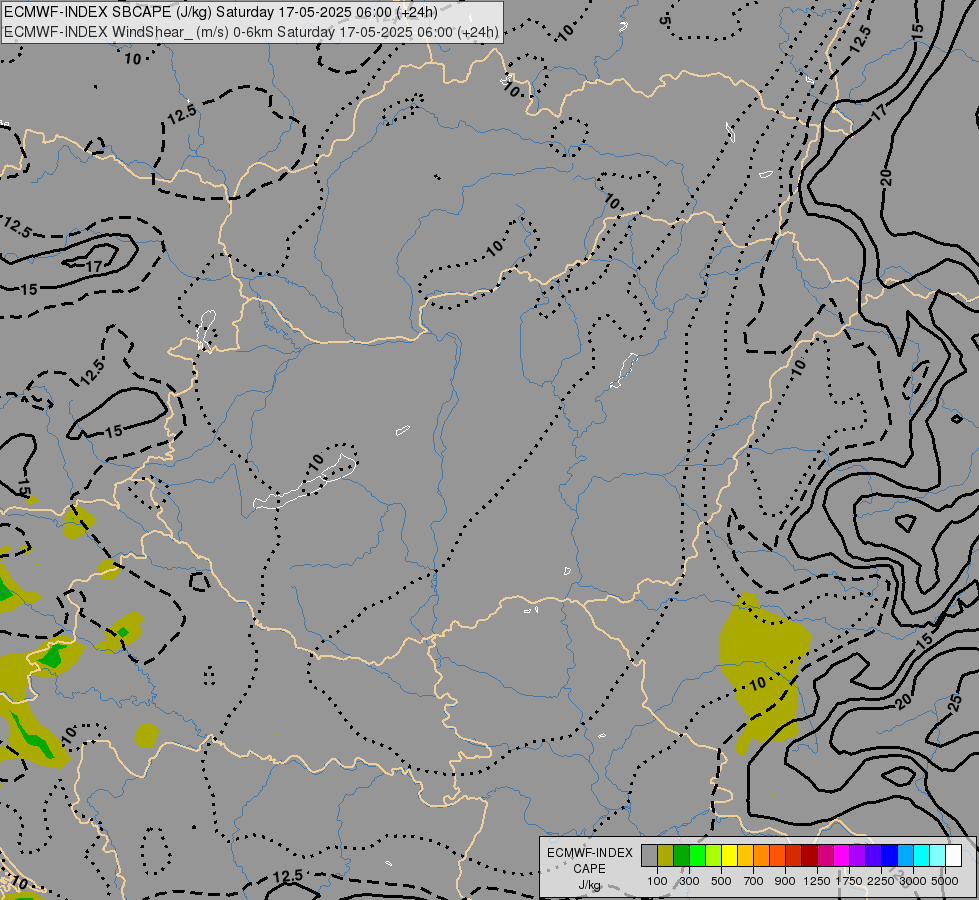
Task: Click the 25 wind shear contour label
Action: coord(955,703)
